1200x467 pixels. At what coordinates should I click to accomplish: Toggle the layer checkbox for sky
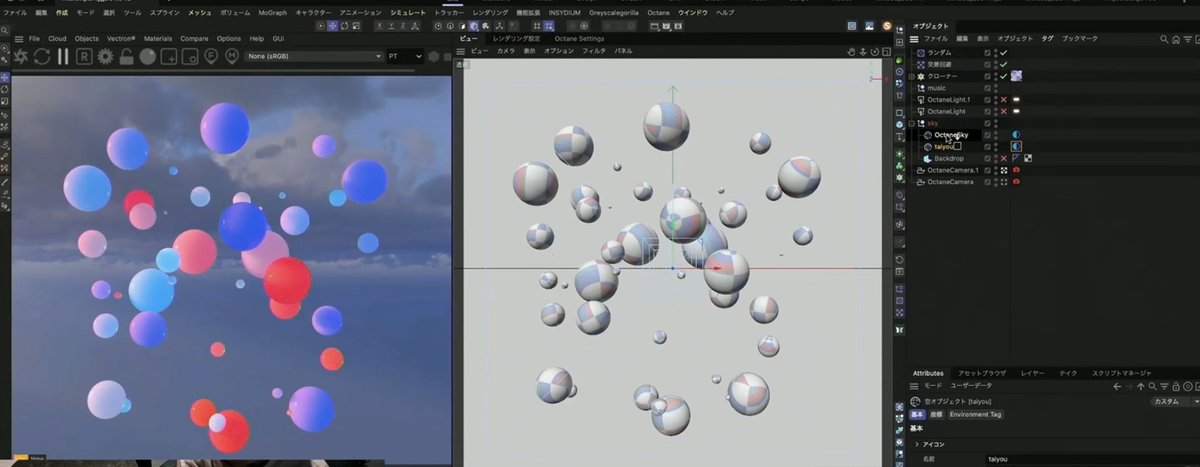[987, 123]
